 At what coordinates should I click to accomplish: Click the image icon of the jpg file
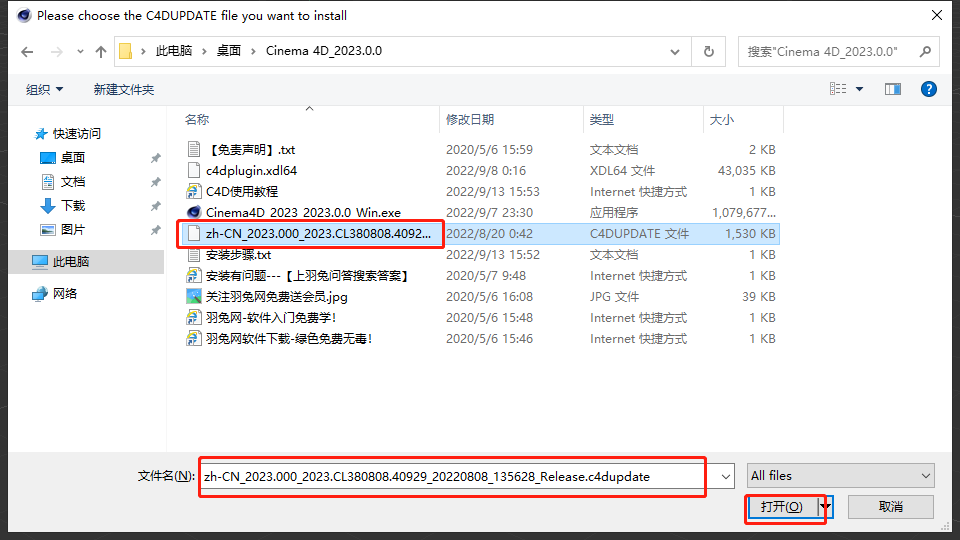pyautogui.click(x=193, y=297)
